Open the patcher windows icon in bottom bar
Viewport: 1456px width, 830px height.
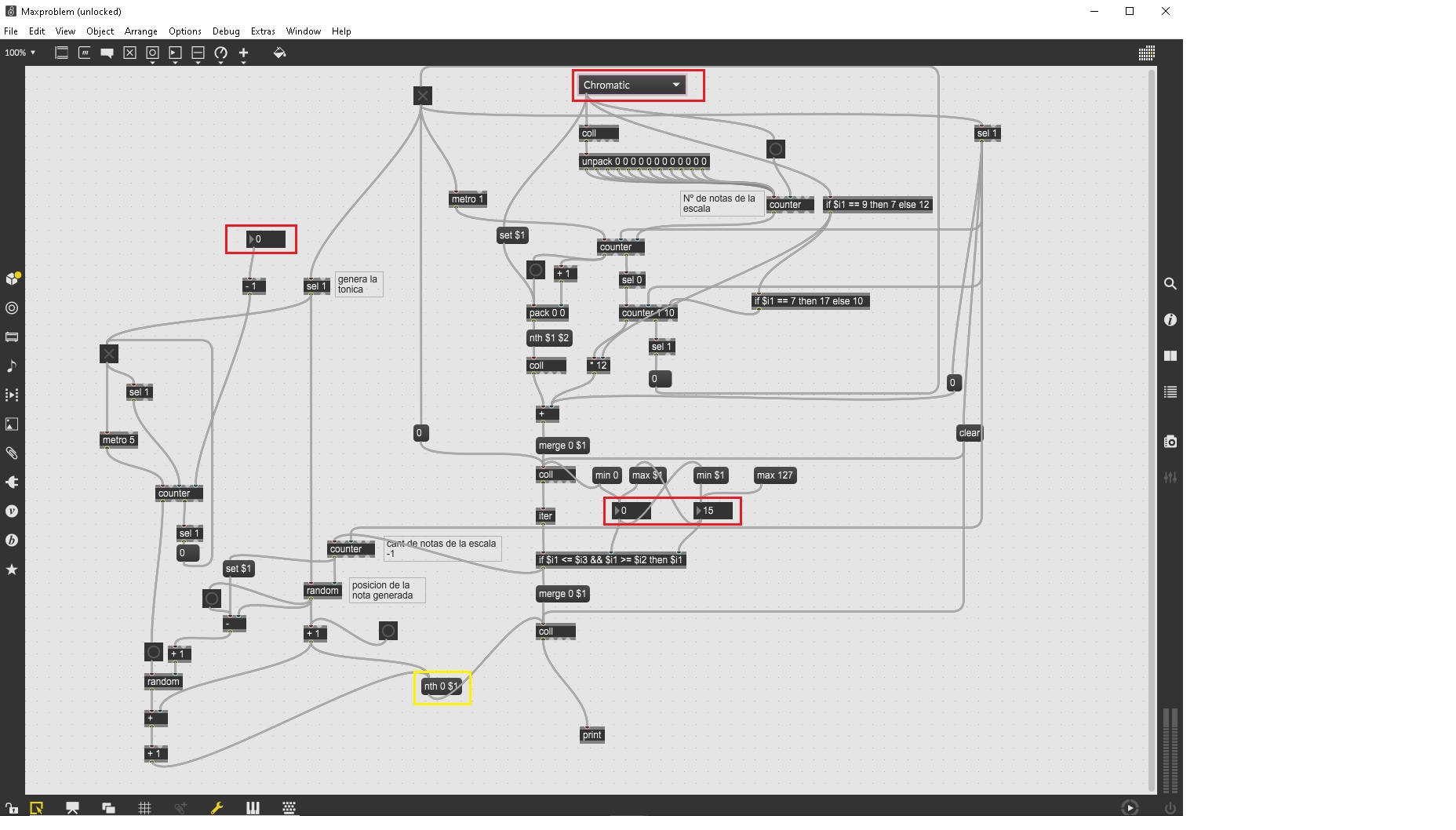tap(108, 807)
